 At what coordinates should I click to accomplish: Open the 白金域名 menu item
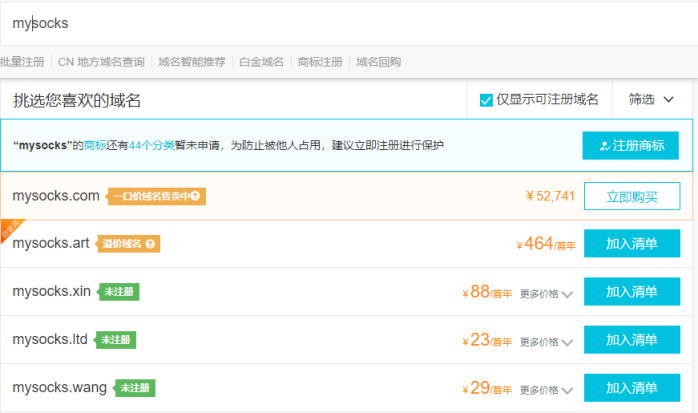tap(261, 62)
